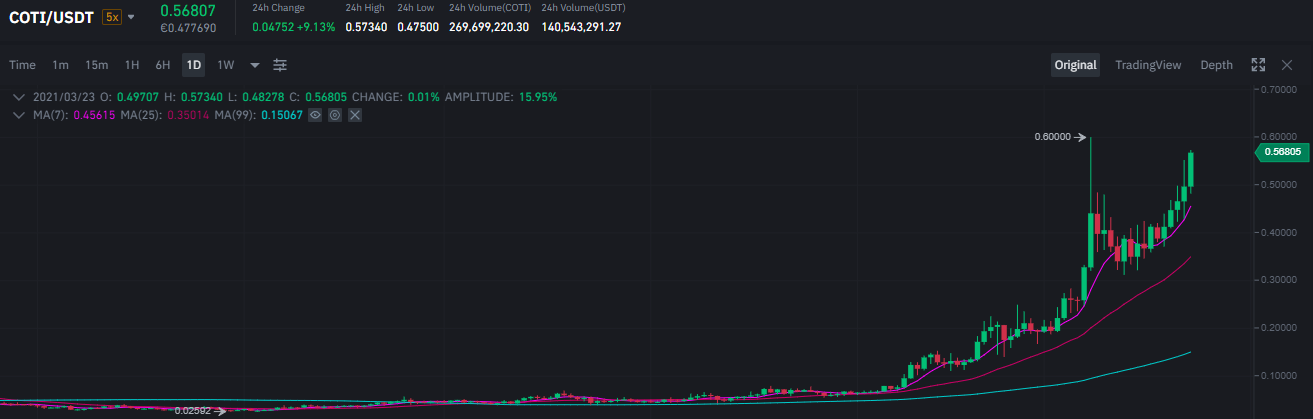The image size is (1313, 419).
Task: Click the 5x leverage badge
Action: 111,17
